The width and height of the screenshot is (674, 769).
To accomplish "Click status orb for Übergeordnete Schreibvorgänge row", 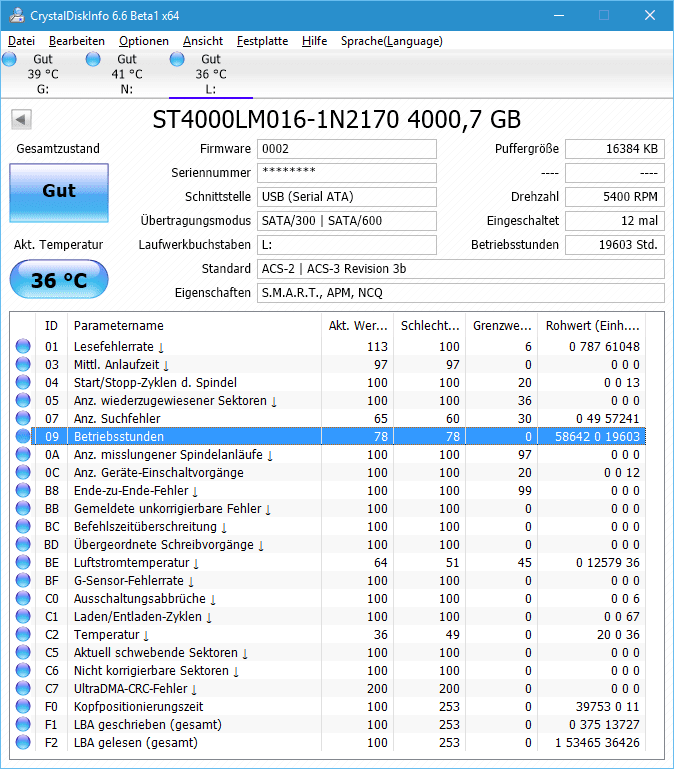I will 23,544.
